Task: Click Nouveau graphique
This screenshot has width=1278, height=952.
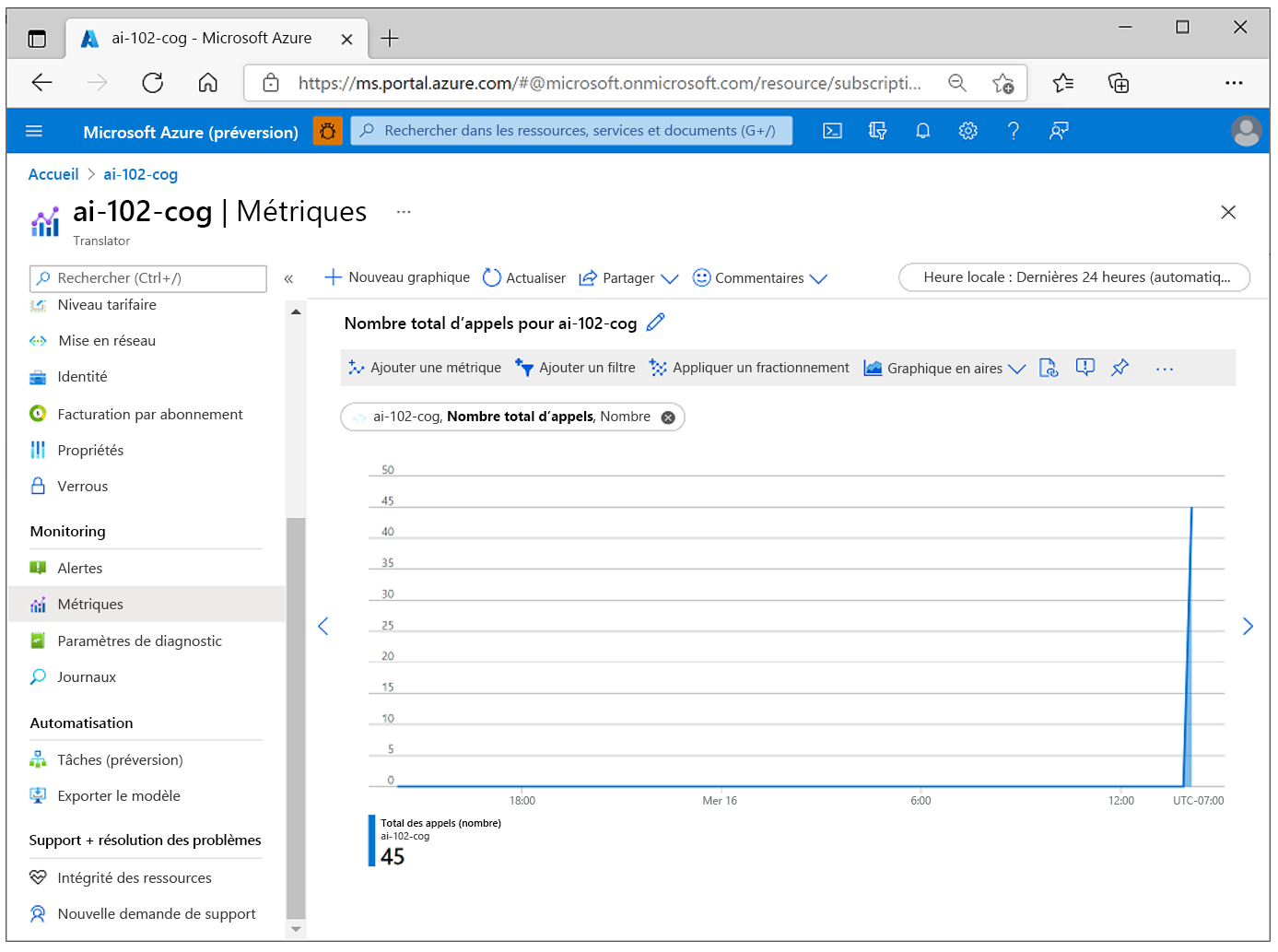Action: (x=397, y=277)
